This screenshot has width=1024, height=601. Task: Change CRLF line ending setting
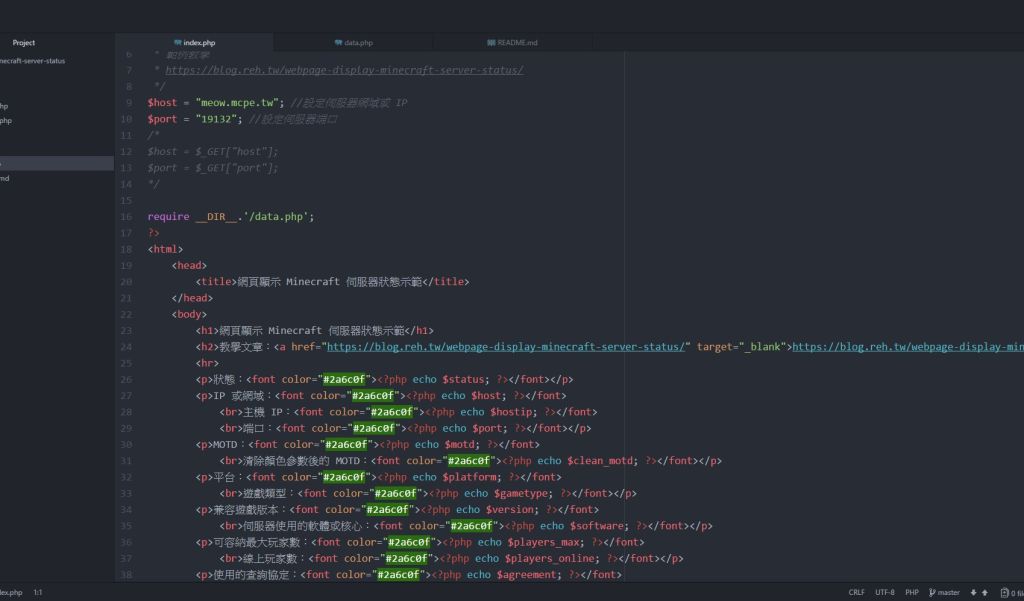tap(857, 593)
